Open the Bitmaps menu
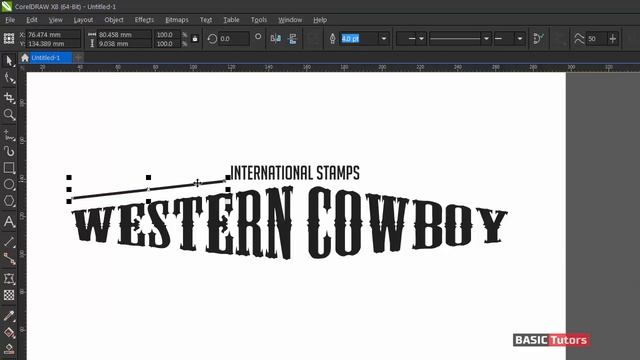 (177, 20)
